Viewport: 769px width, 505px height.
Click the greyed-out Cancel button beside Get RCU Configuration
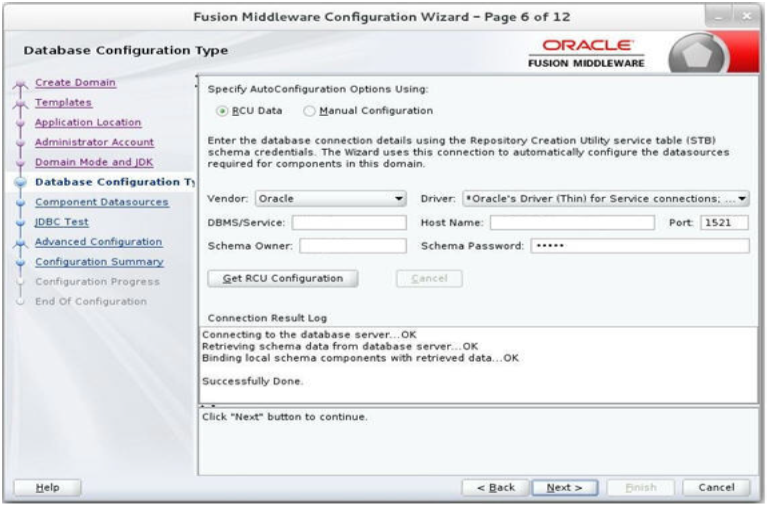429,278
